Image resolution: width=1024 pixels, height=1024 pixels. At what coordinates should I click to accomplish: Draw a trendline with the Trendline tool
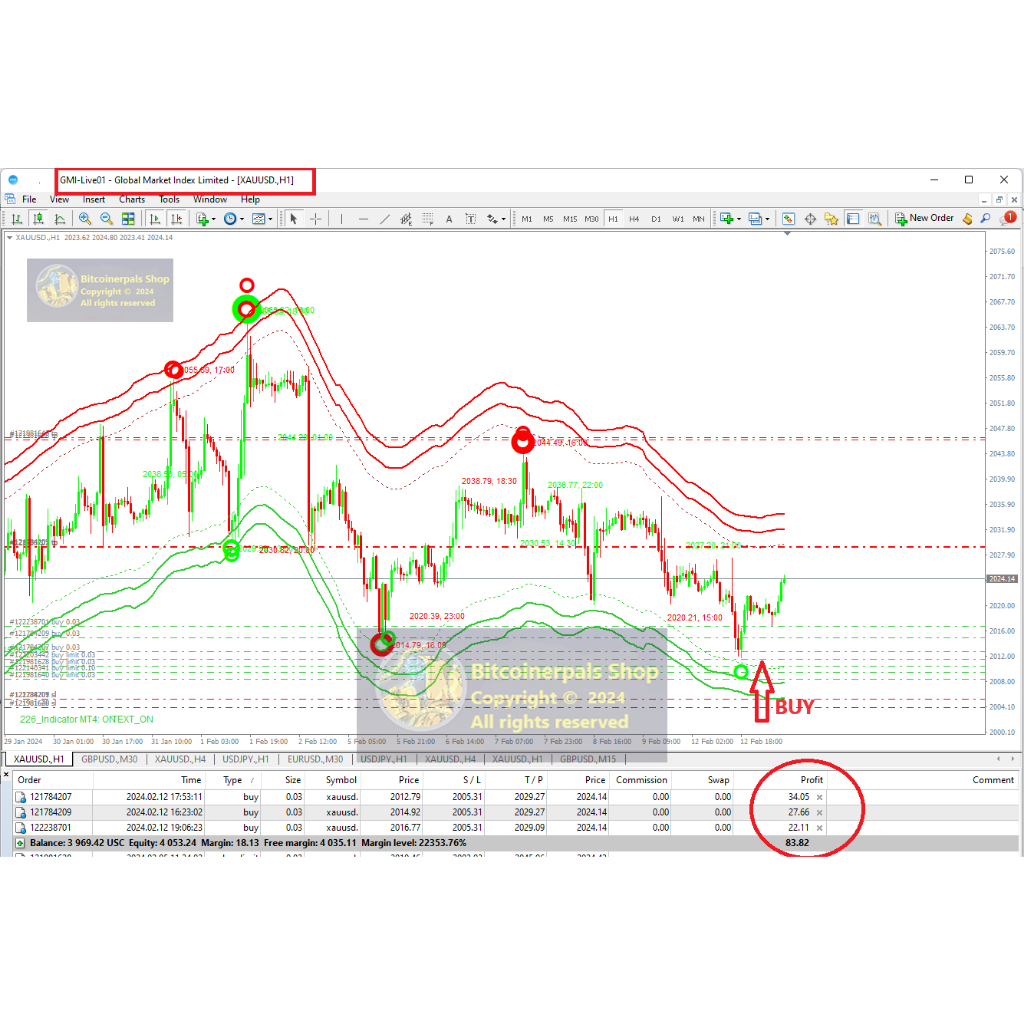[x=385, y=218]
